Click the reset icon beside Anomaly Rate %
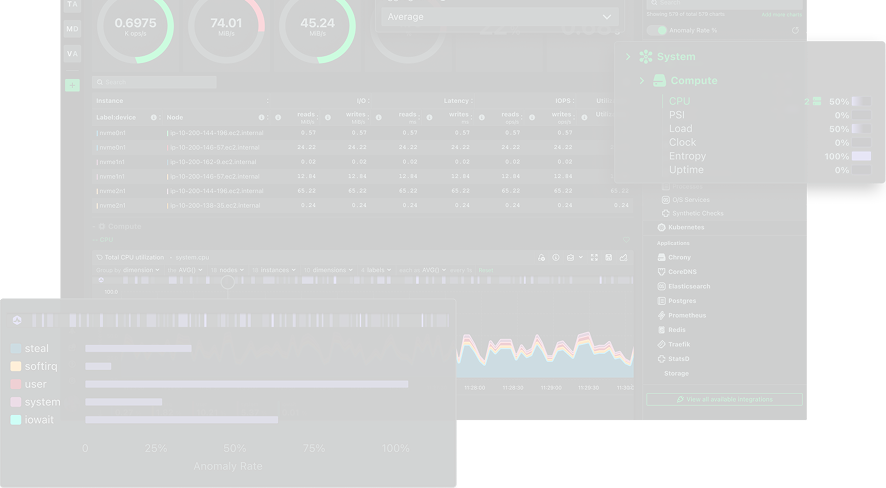The width and height of the screenshot is (886, 488). 796,30
